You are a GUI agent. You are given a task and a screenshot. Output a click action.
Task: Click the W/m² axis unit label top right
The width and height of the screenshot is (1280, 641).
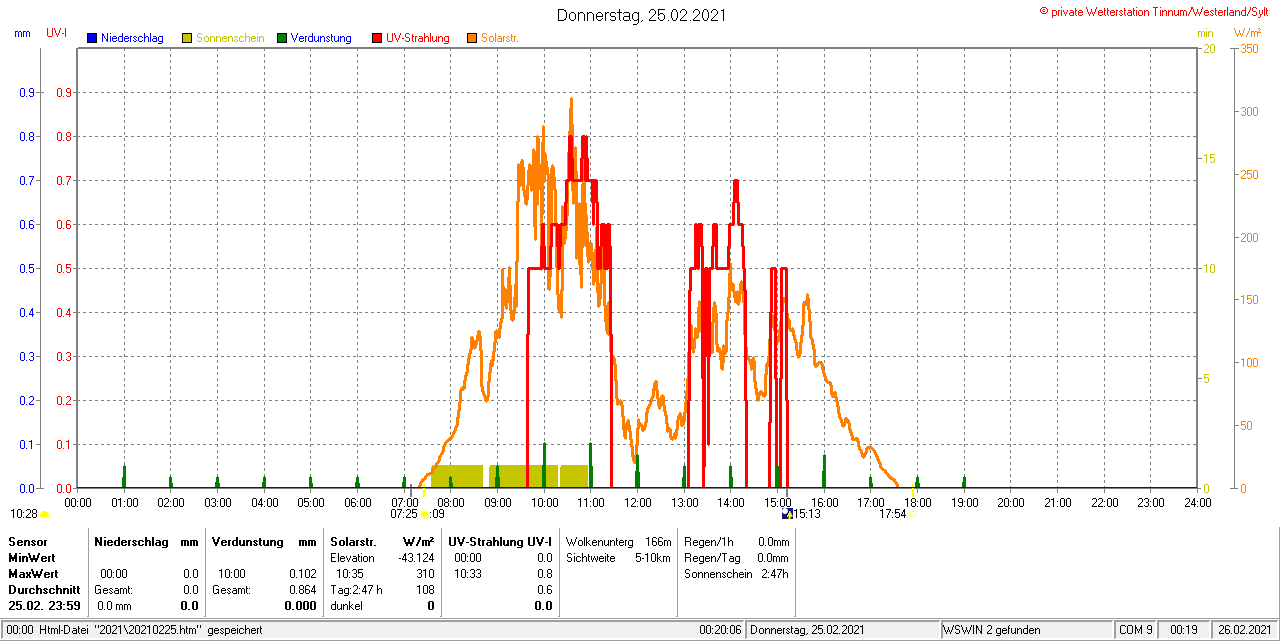(x=1247, y=33)
